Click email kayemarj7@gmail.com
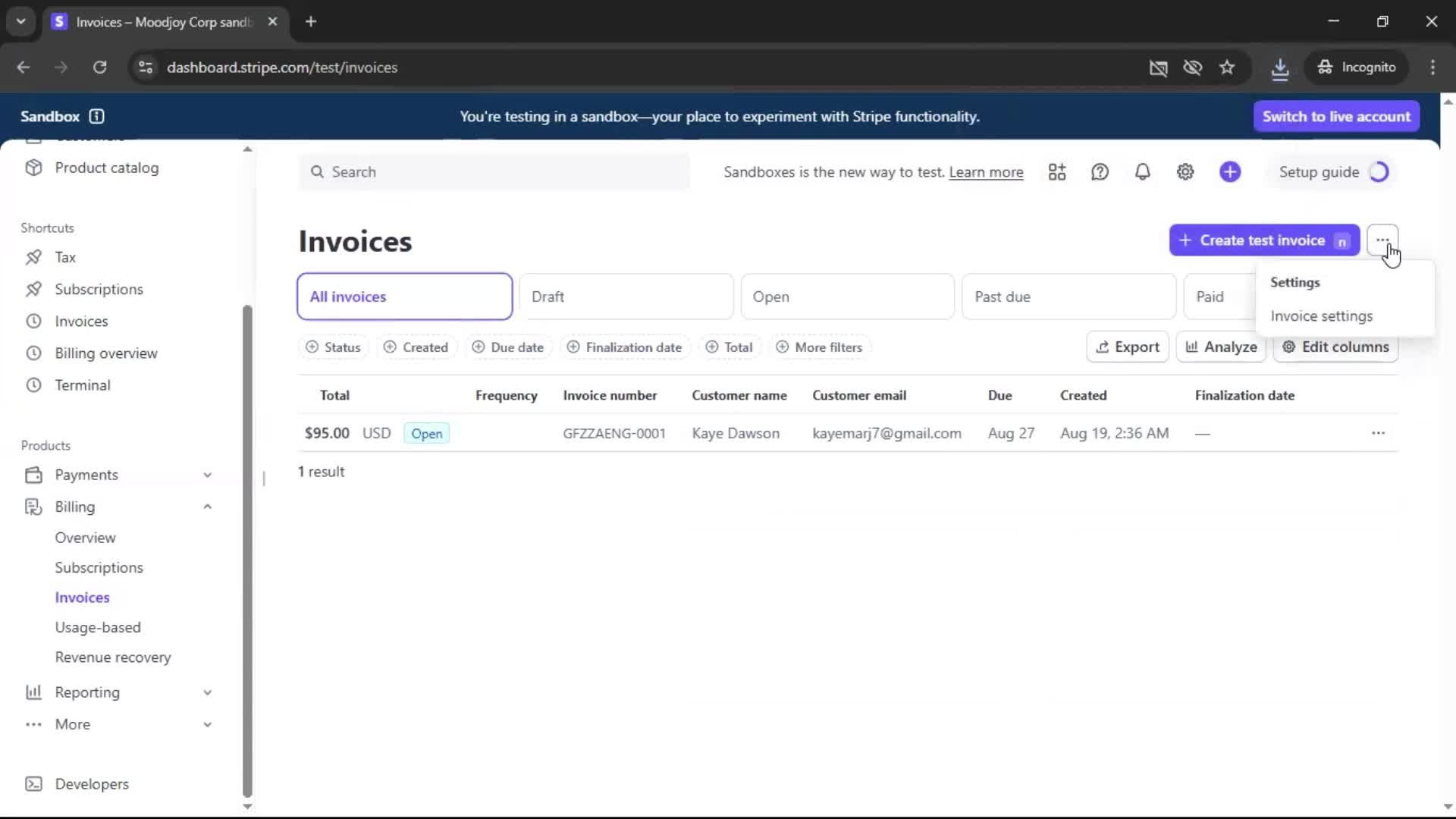This screenshot has height=819, width=1456. [886, 434]
